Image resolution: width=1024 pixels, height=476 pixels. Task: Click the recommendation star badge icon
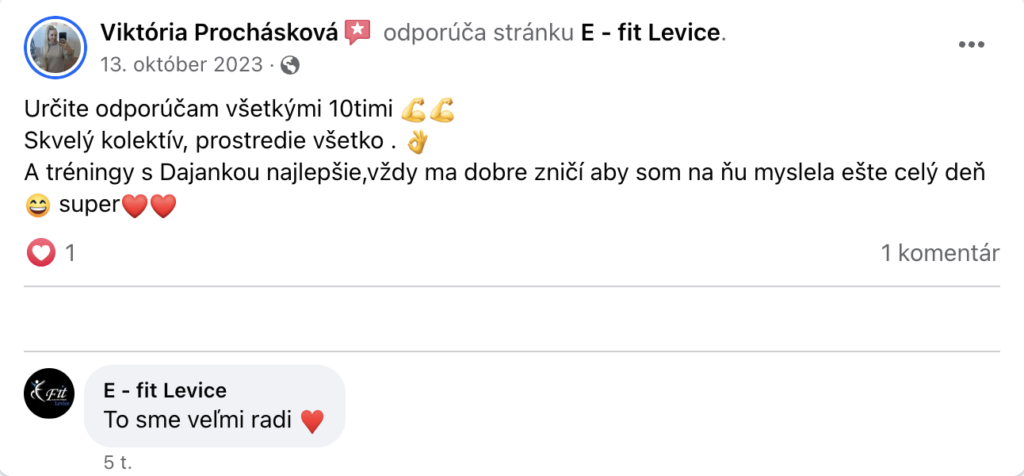(357, 32)
